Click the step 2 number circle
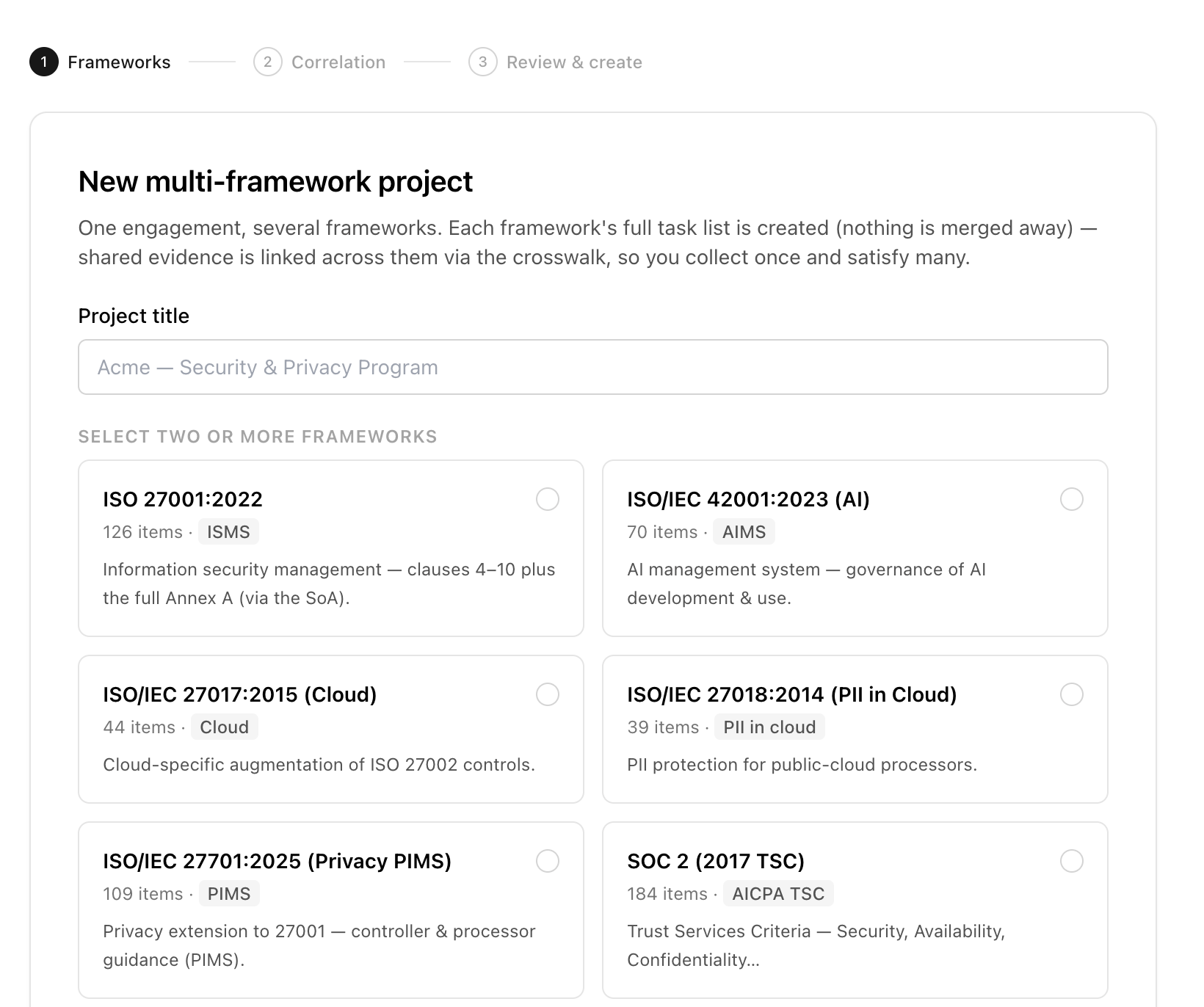 pyautogui.click(x=268, y=62)
